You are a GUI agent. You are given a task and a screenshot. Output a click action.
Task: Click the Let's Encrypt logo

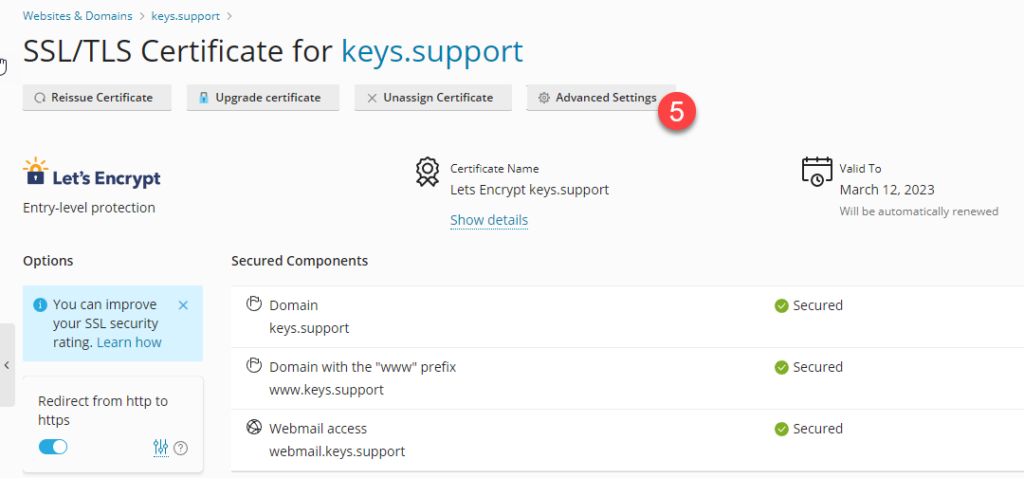pyautogui.click(x=92, y=174)
